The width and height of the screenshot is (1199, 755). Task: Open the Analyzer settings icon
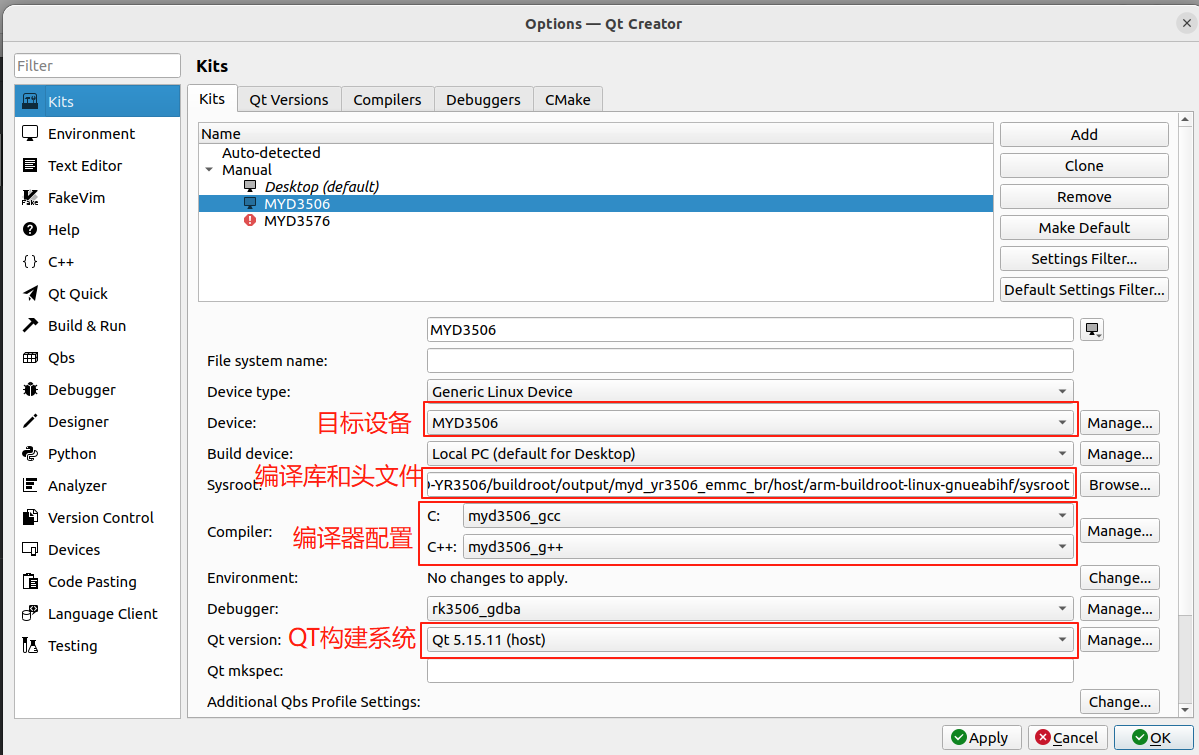[30, 485]
